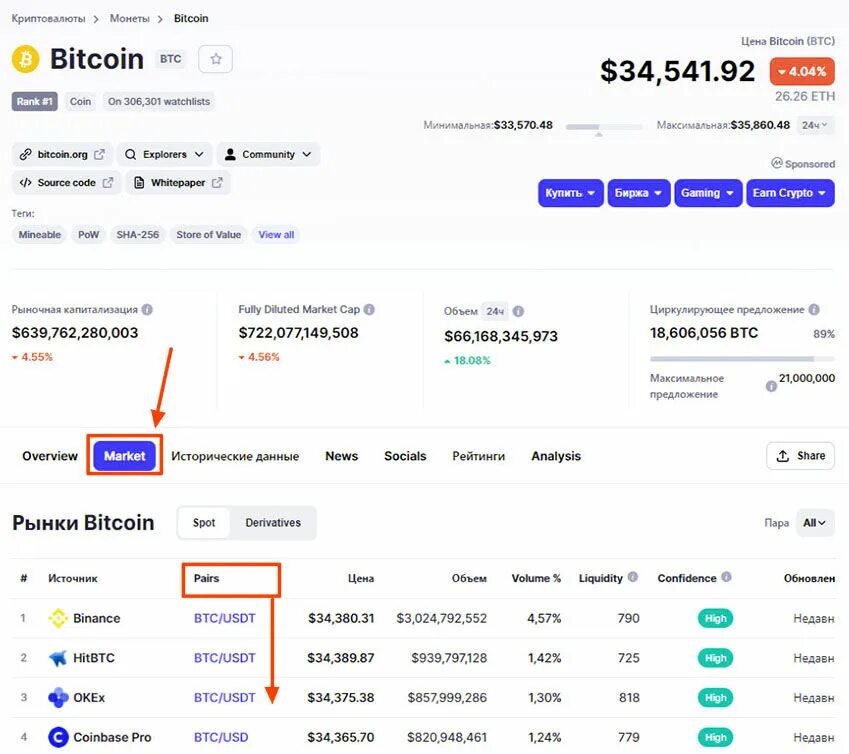Click the Store of Value tag
Screen dimensions: 849x754
coord(208,235)
